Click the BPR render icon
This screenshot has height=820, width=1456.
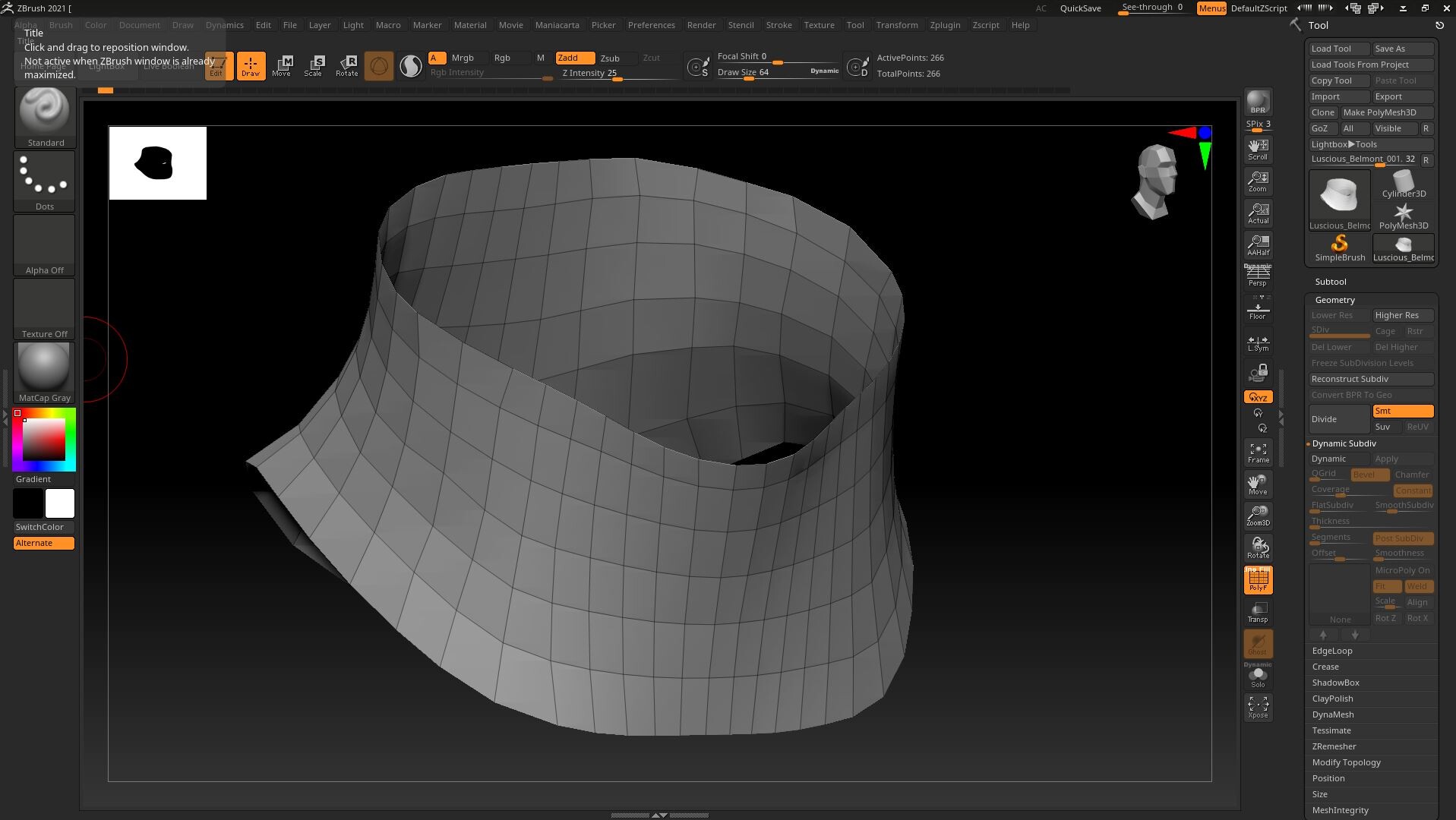1258,102
